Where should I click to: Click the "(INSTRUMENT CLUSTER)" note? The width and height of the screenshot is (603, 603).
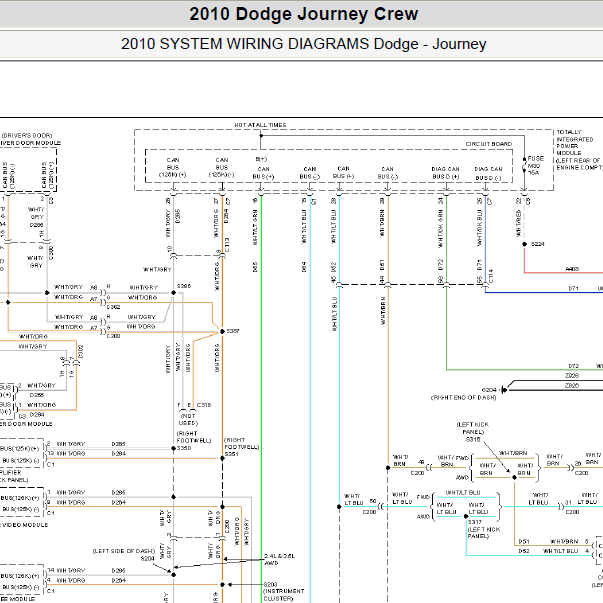point(283,595)
